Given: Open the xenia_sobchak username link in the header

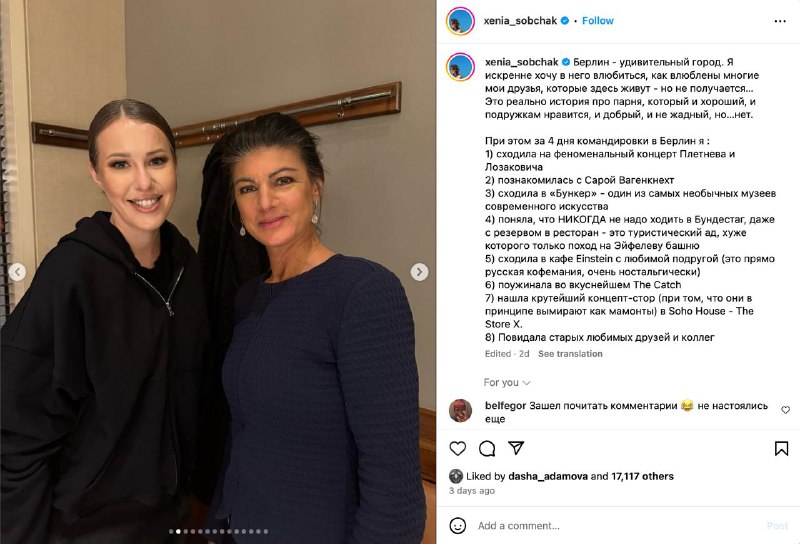Looking at the screenshot, I should 520,21.
